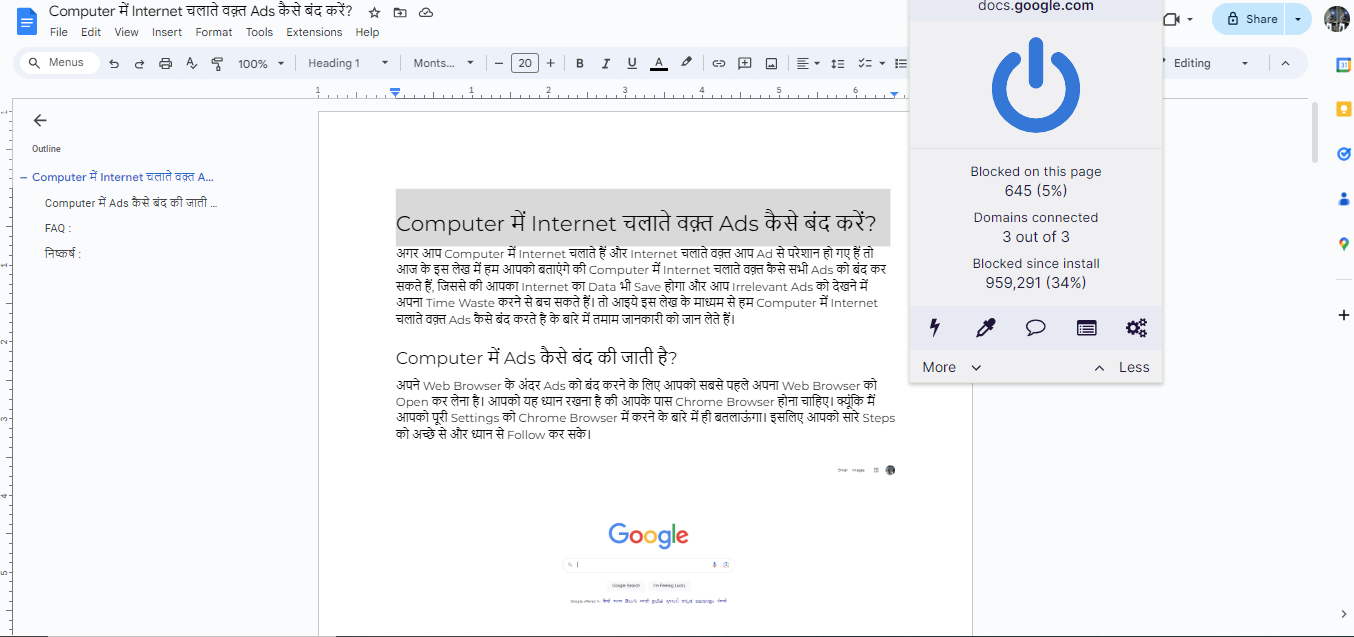The height and width of the screenshot is (637, 1354).
Task: Get add-ons plus icon
Action: point(1344,315)
